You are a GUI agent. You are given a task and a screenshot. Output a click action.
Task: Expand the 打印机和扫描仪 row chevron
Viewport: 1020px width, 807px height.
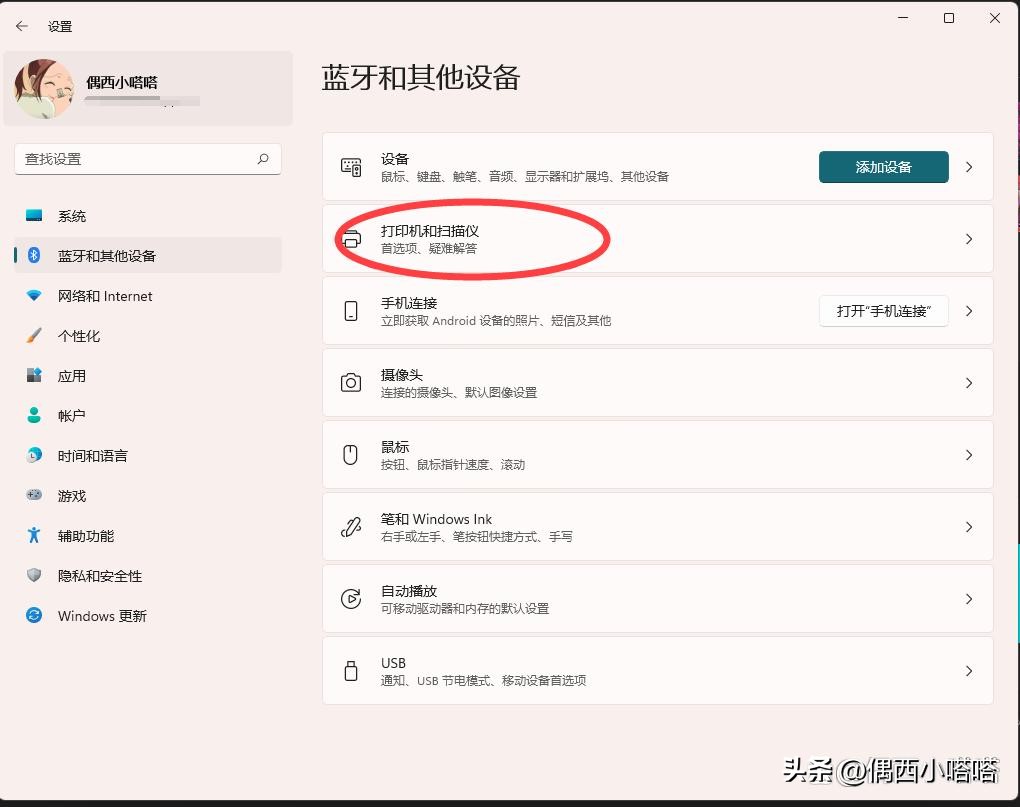[968, 239]
